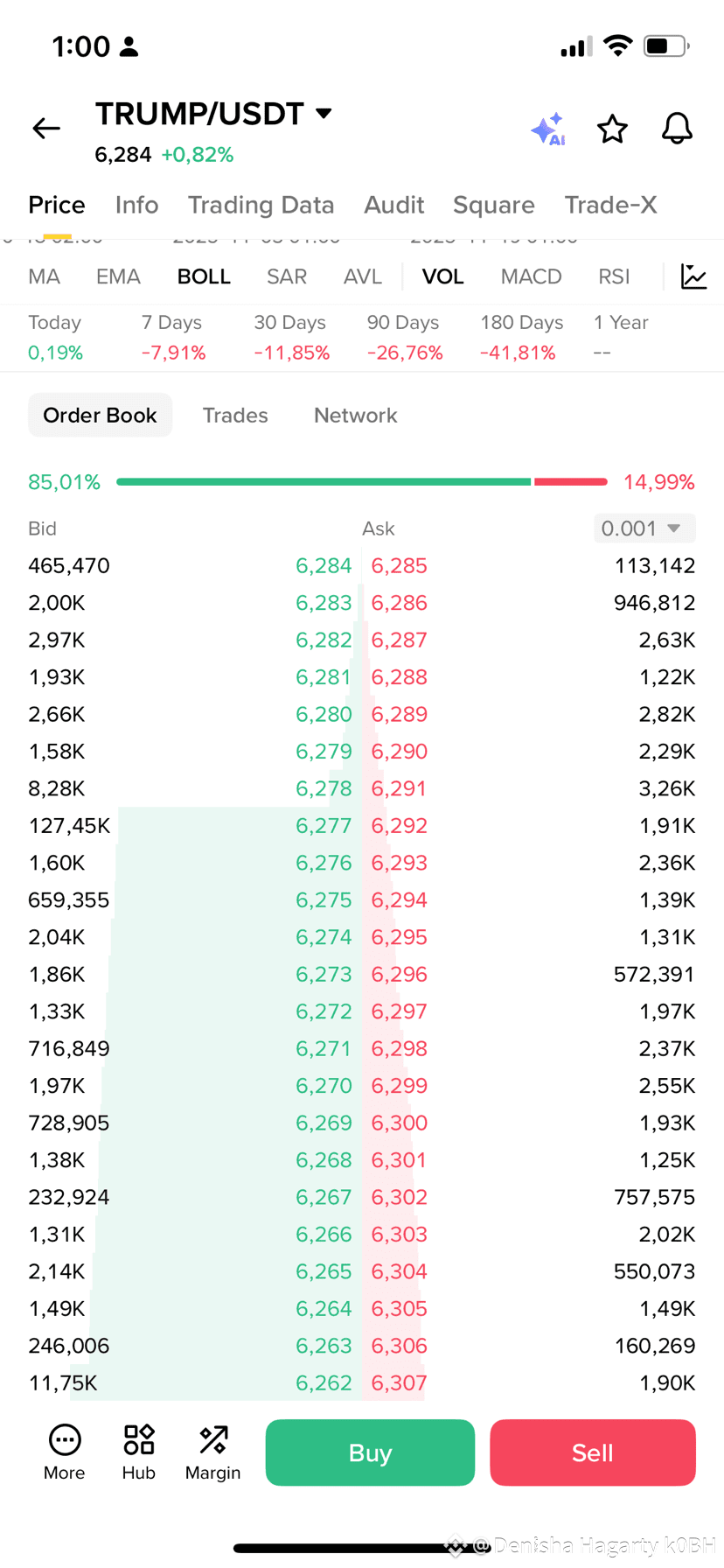Select the 6,277 bid price row
Screen dimensions: 724x1568
click(x=190, y=826)
